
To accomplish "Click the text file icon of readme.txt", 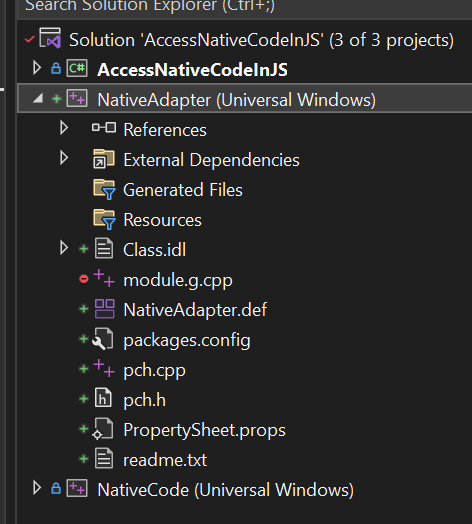I will click(x=104, y=458).
